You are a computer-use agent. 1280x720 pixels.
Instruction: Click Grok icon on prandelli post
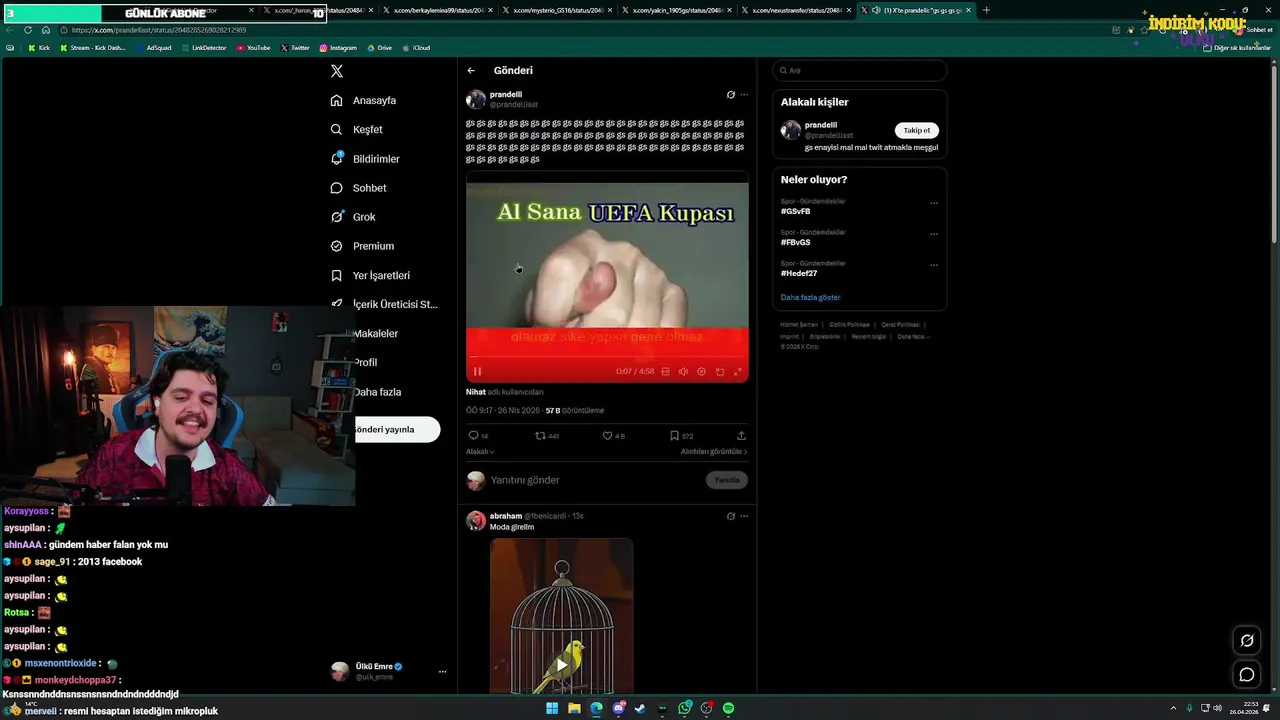pyautogui.click(x=730, y=95)
